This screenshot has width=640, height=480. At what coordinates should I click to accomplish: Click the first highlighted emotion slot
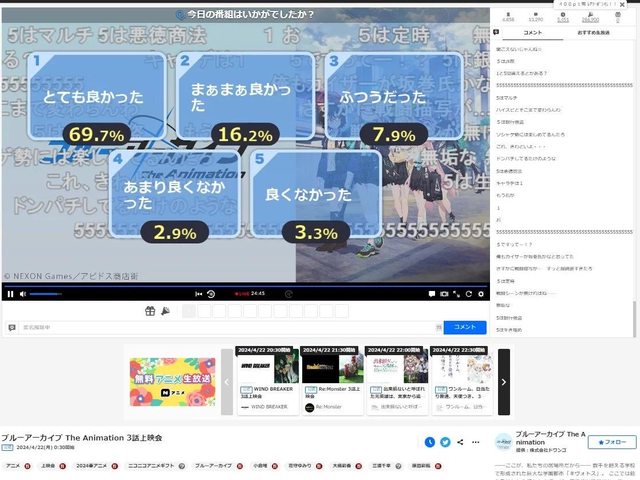[x=189, y=311]
